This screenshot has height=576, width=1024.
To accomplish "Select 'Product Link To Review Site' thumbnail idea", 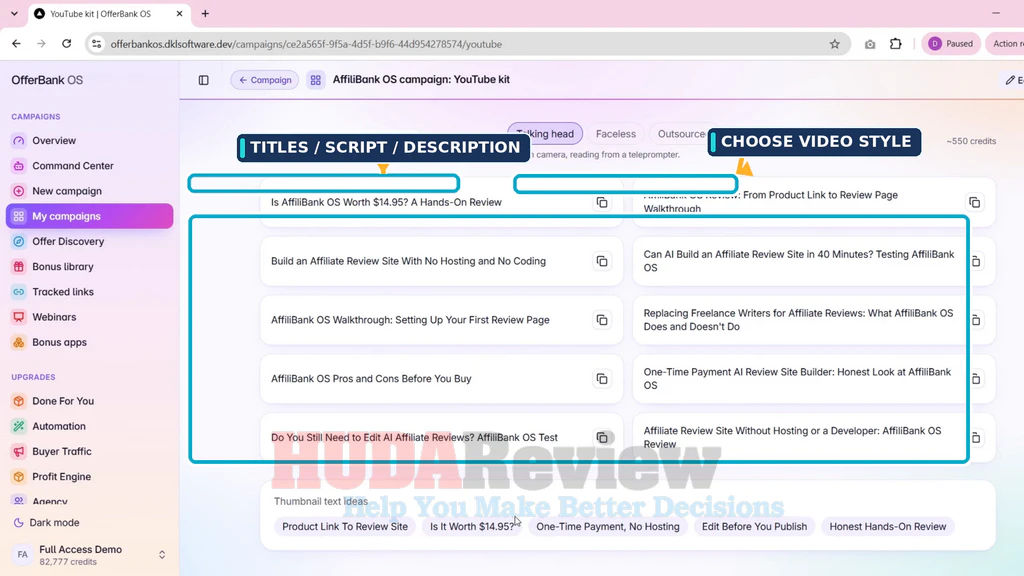I will tap(345, 526).
